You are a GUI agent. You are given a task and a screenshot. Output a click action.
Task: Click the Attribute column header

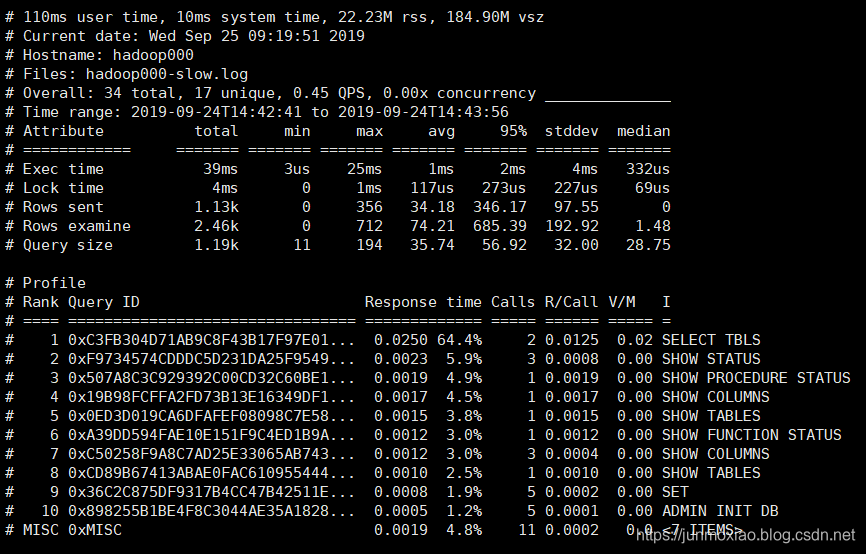(x=63, y=131)
